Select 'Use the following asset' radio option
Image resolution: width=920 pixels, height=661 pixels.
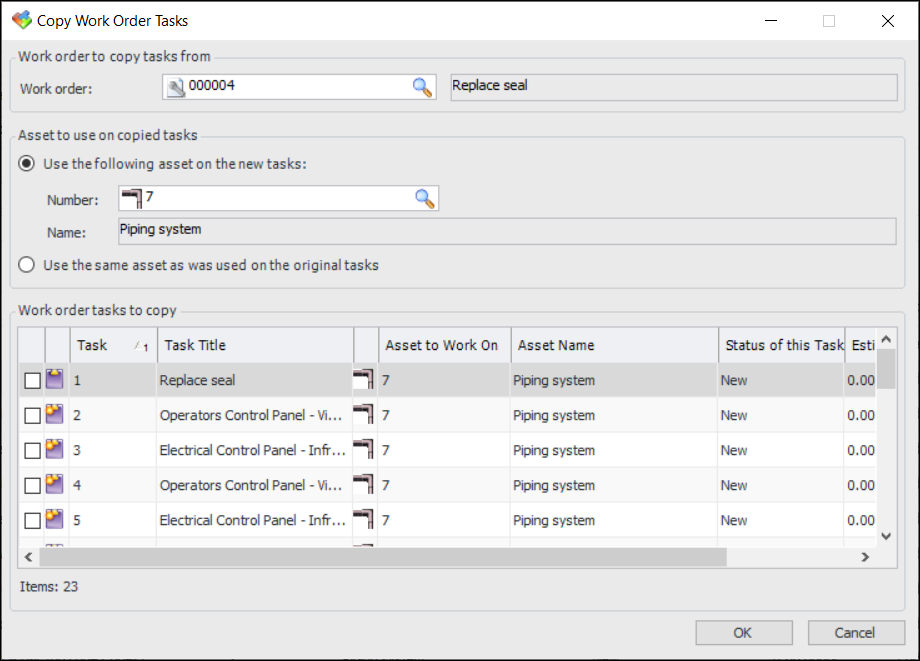pos(27,164)
